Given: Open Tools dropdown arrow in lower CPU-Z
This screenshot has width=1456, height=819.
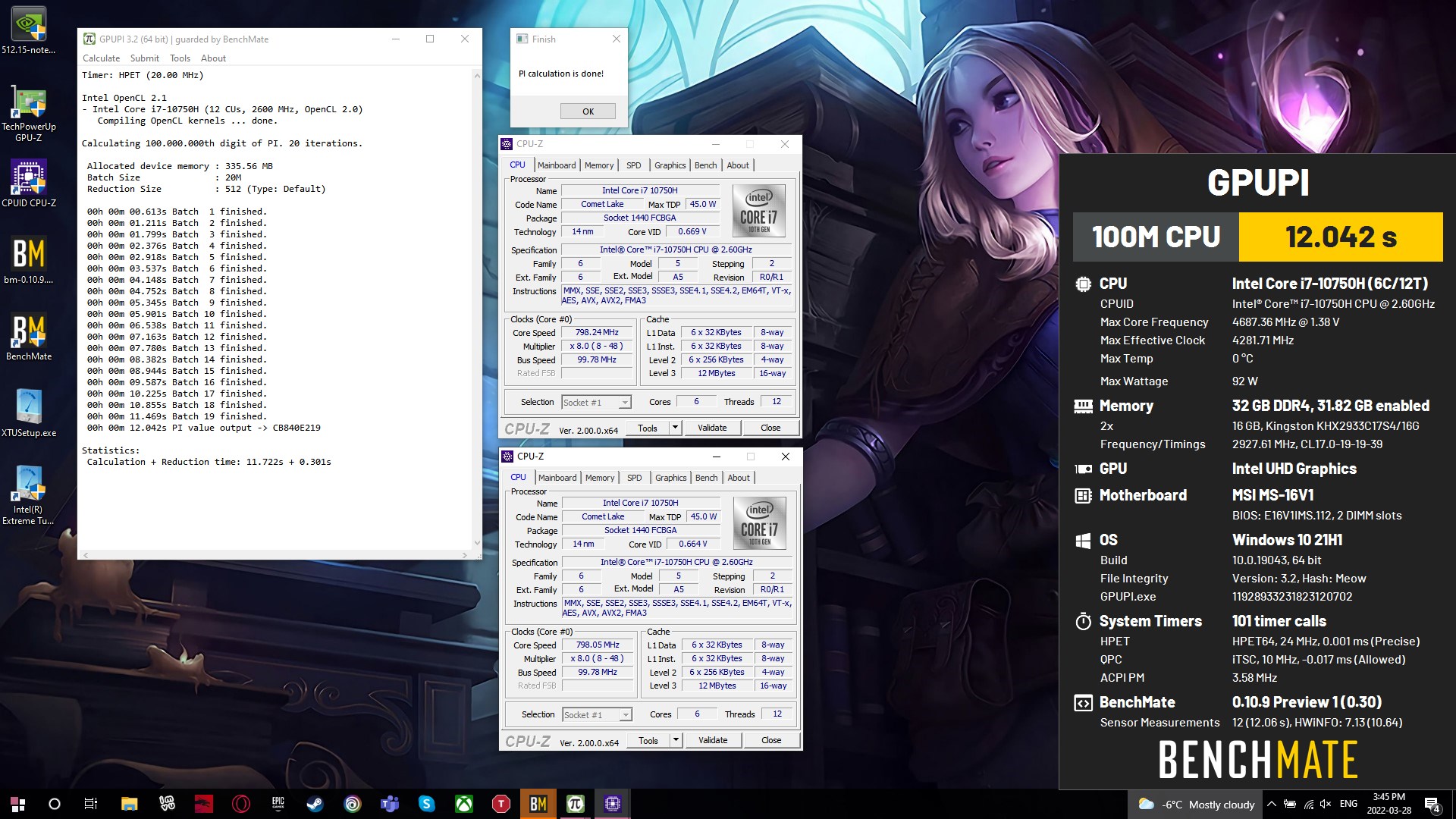Looking at the screenshot, I should (676, 740).
